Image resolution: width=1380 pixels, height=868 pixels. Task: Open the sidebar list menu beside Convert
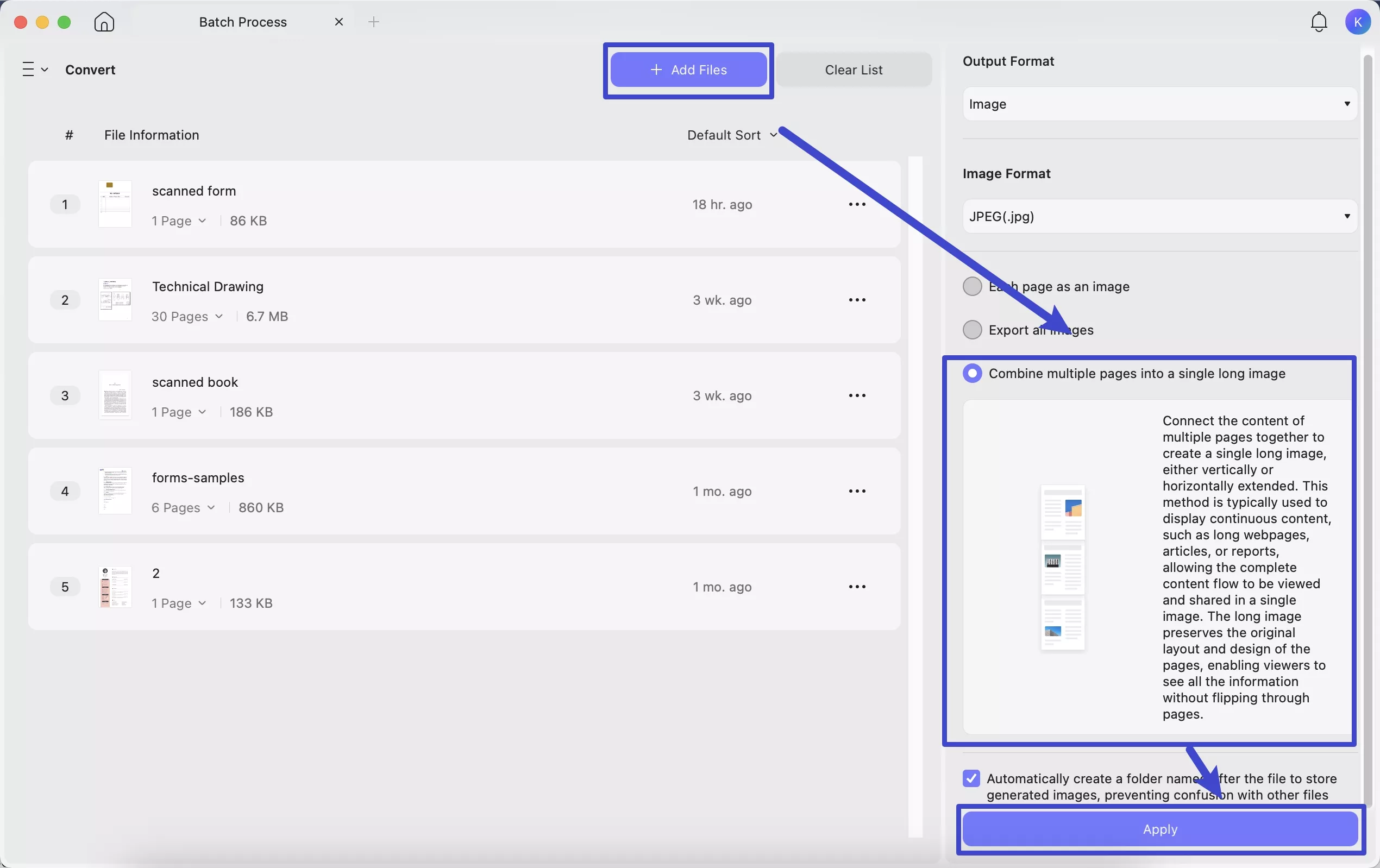point(34,70)
